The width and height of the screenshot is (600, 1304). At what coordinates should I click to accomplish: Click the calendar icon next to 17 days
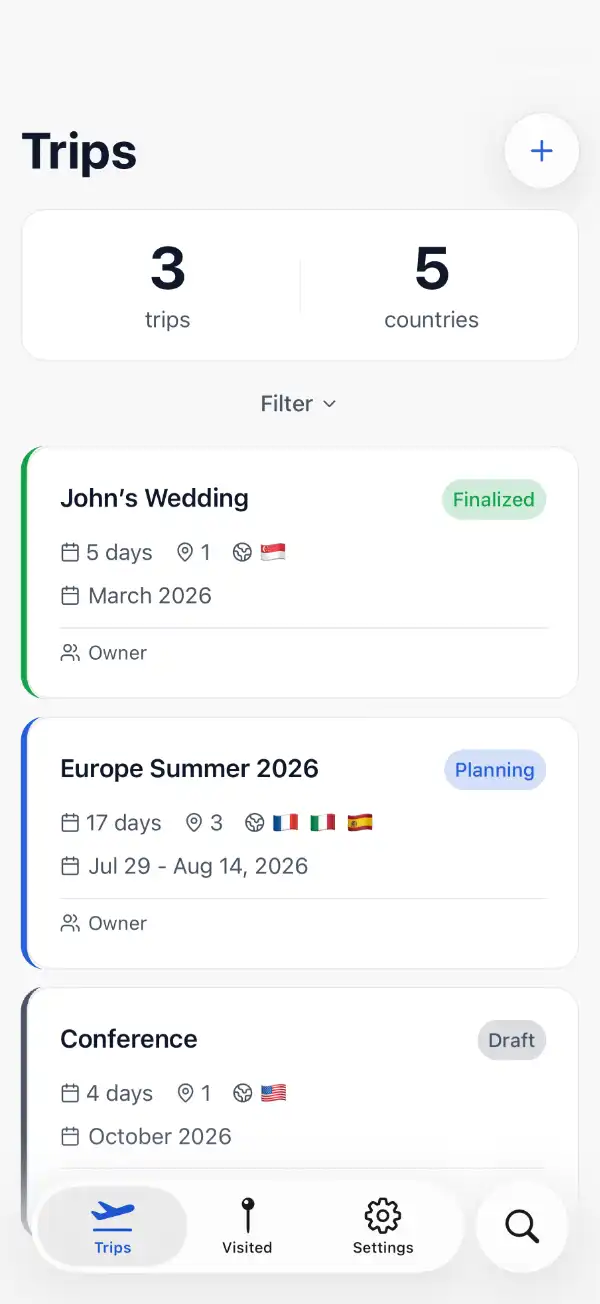70,822
